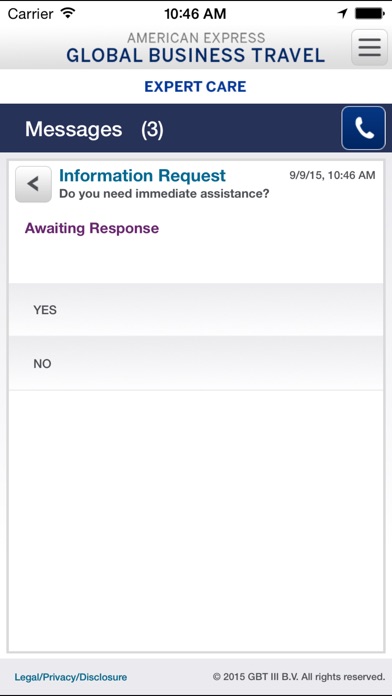The height and width of the screenshot is (696, 392).
Task: Tap the Information Request title
Action: click(x=143, y=176)
